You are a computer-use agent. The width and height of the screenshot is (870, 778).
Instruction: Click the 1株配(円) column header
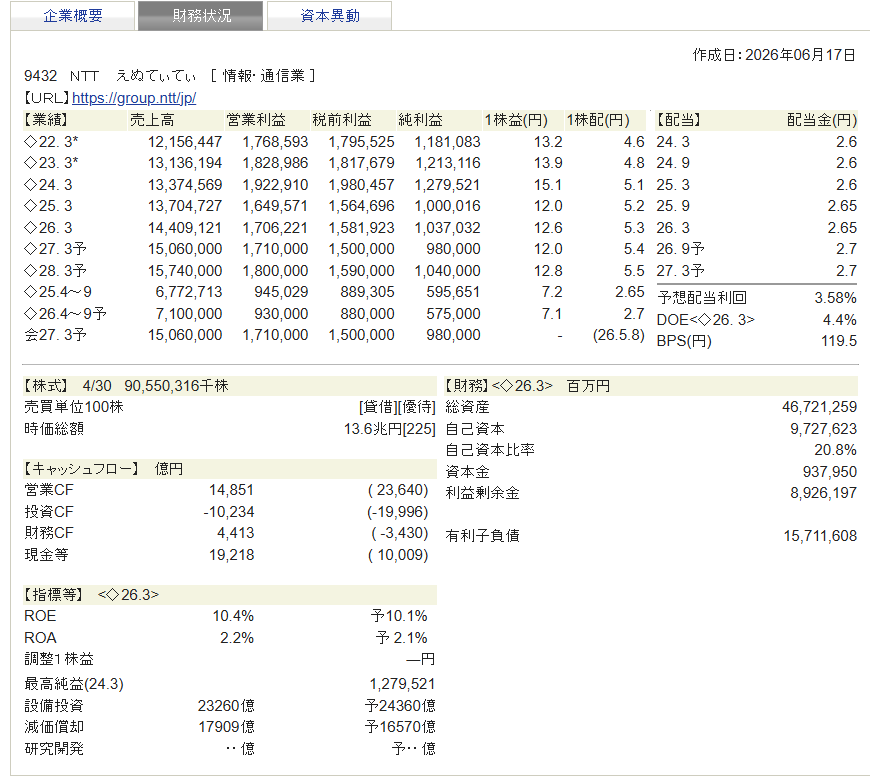coord(598,120)
